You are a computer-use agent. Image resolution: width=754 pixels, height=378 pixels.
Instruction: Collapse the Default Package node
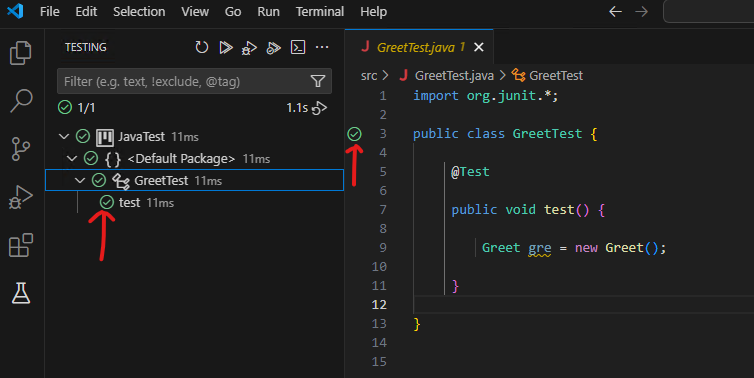pyautogui.click(x=72, y=158)
